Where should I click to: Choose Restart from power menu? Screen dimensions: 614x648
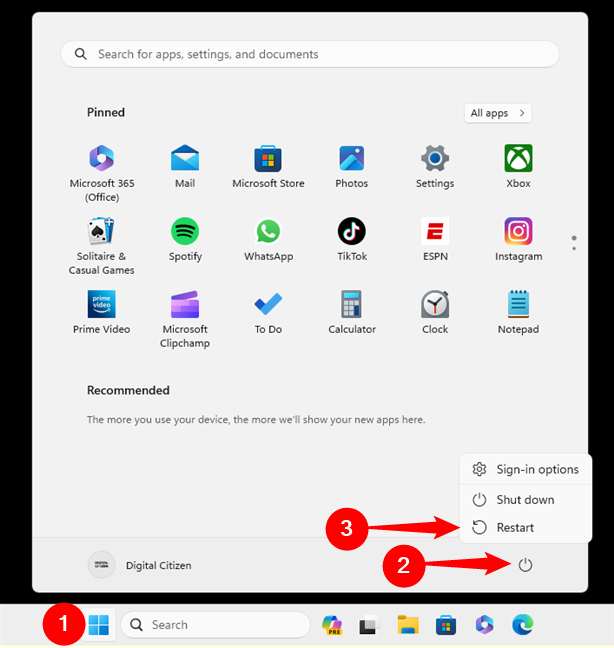tap(526, 527)
